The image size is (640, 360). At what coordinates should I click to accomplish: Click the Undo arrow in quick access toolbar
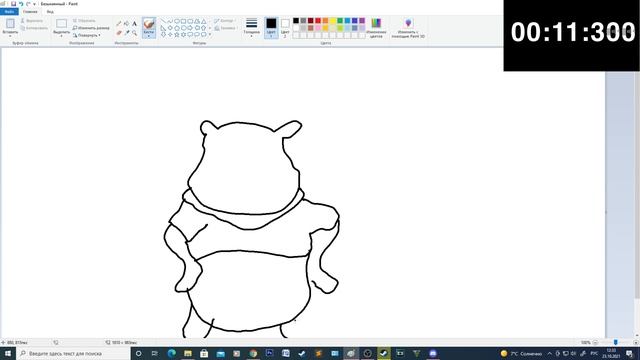(x=21, y=4)
